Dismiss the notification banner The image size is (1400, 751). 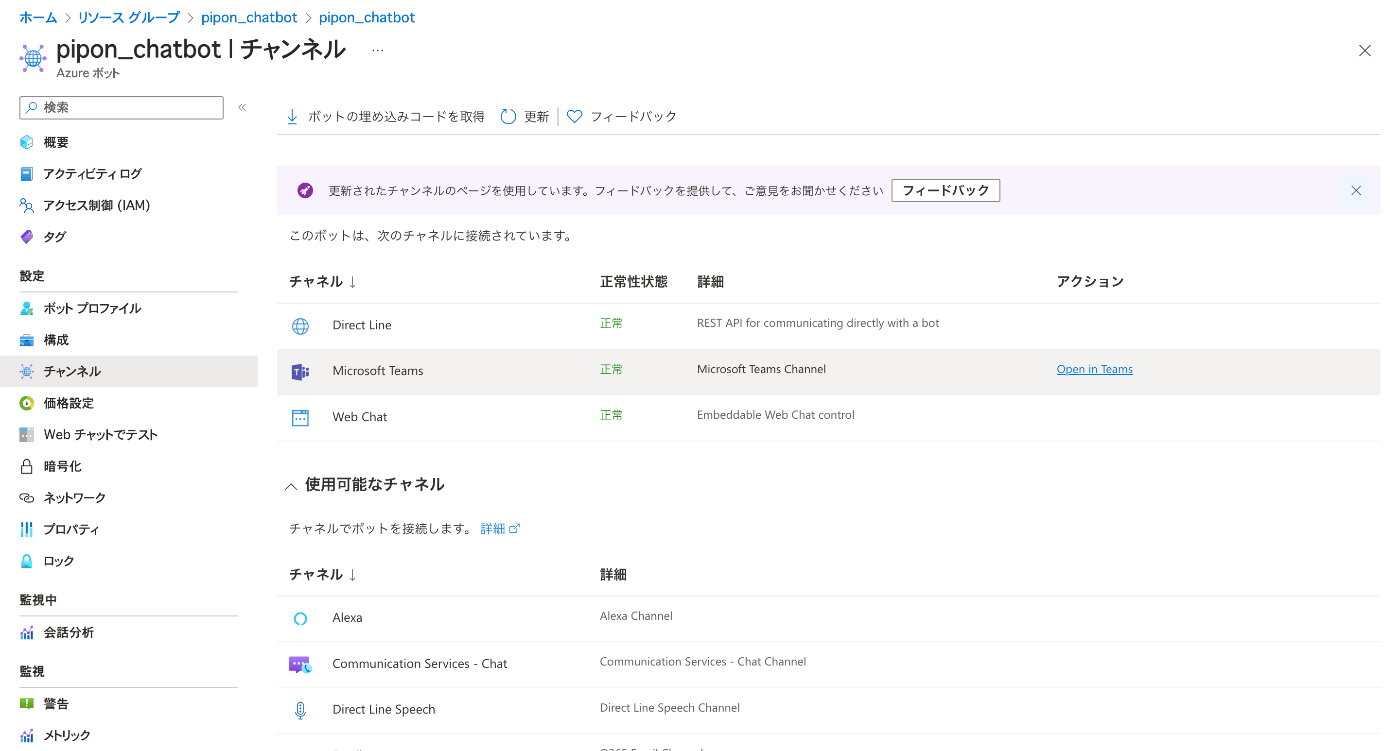(x=1356, y=190)
